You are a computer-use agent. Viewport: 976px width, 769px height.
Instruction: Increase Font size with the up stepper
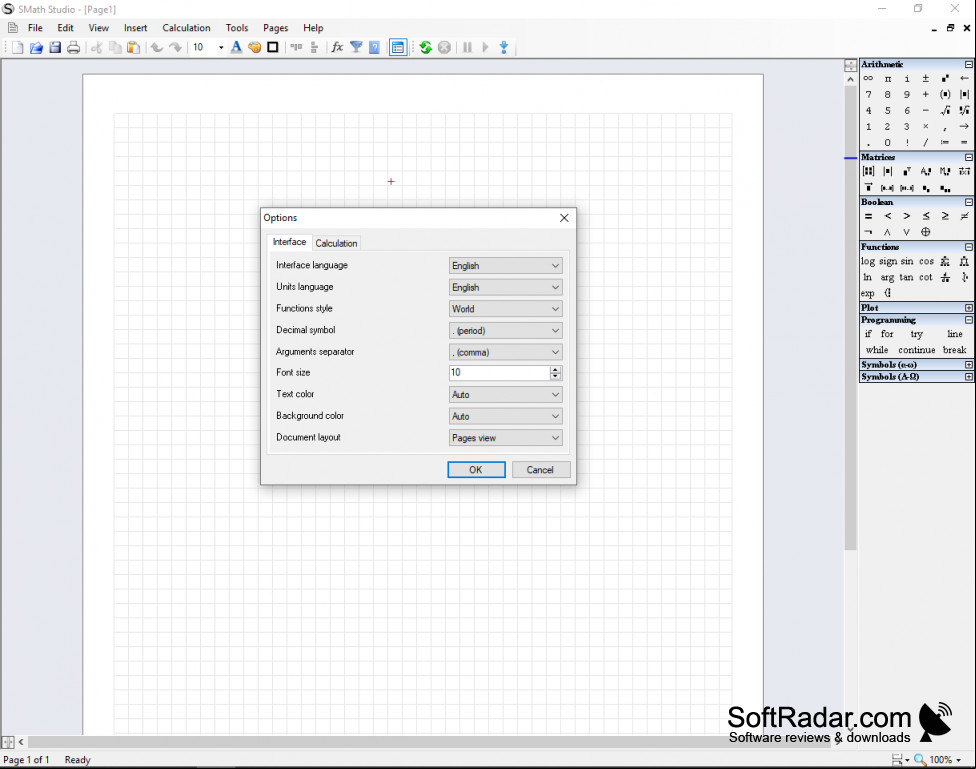pos(556,369)
